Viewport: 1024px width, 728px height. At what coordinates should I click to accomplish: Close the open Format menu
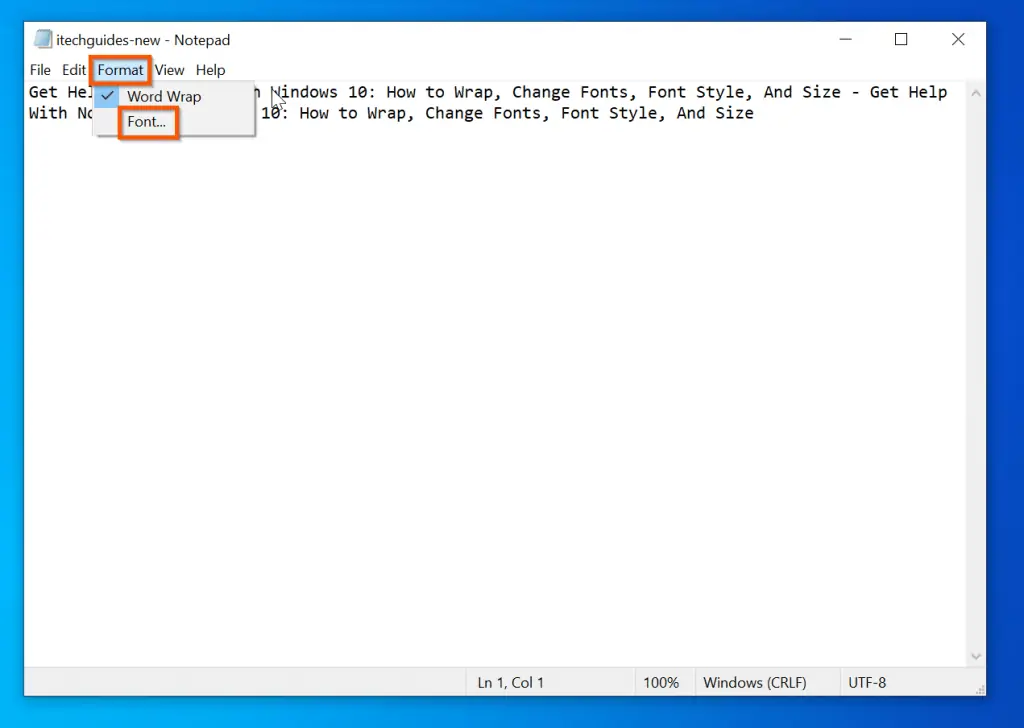(x=120, y=70)
